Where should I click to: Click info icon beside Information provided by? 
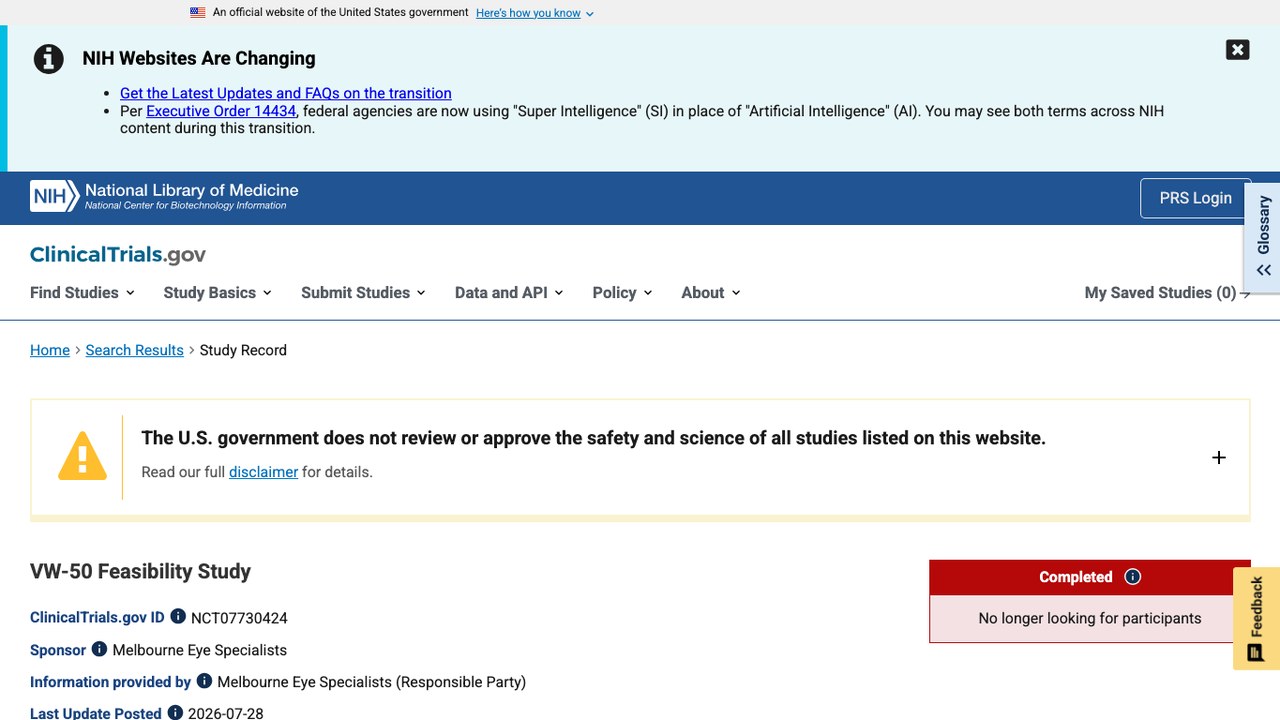pos(204,681)
